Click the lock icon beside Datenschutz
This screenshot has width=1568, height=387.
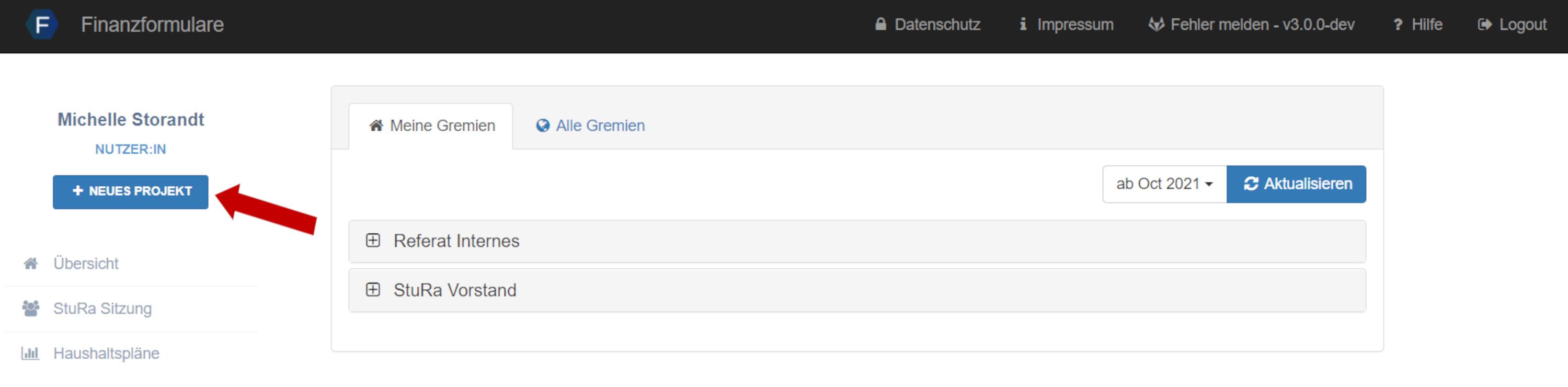click(880, 25)
